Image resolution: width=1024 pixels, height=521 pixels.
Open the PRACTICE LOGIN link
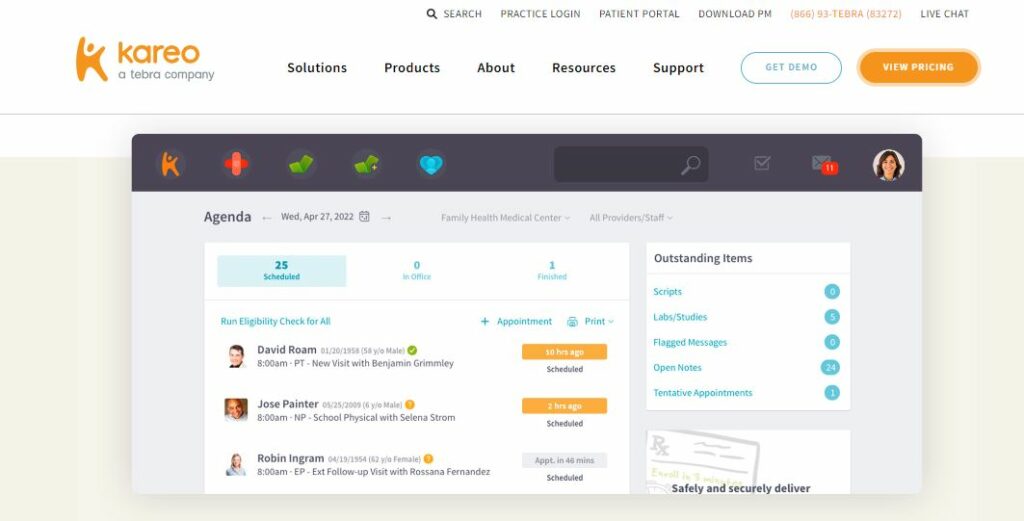point(540,14)
